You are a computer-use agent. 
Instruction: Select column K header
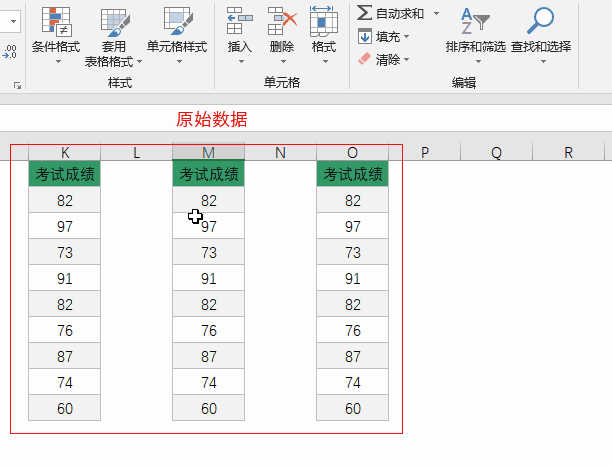65,153
